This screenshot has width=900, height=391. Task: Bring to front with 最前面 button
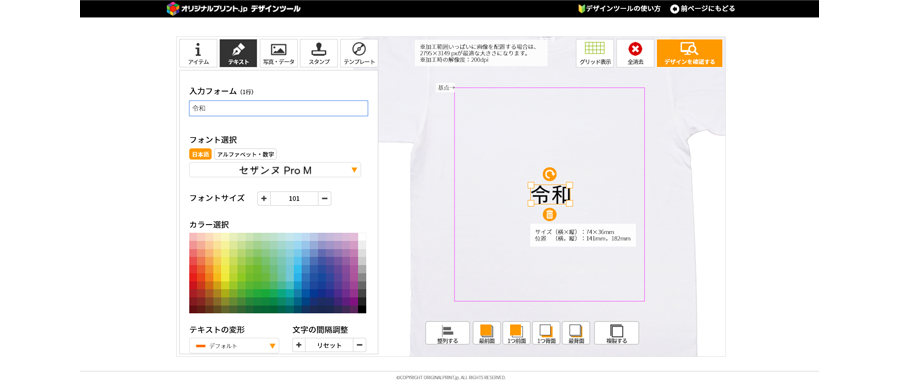(x=487, y=333)
